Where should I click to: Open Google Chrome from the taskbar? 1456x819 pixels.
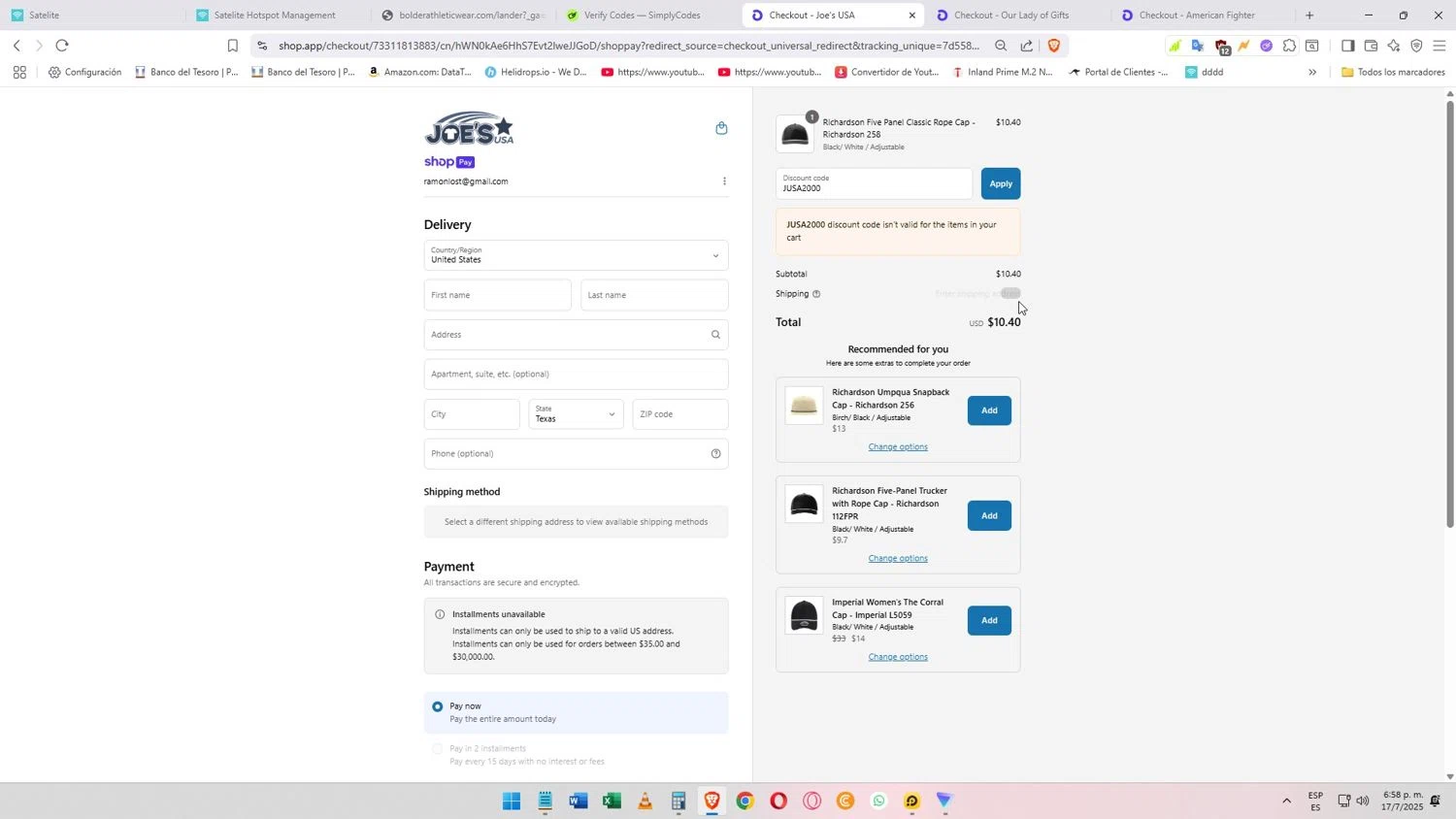click(745, 801)
